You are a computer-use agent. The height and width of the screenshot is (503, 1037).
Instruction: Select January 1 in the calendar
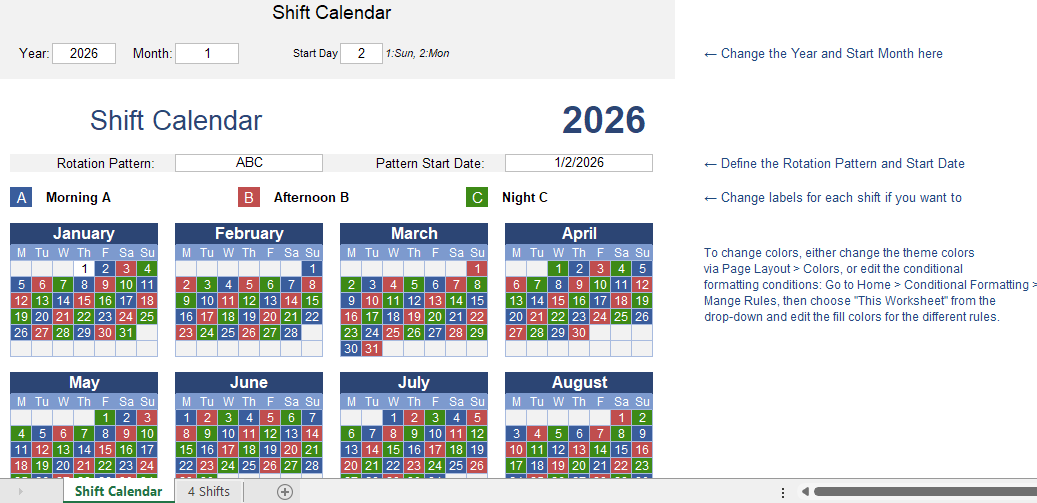point(84,268)
